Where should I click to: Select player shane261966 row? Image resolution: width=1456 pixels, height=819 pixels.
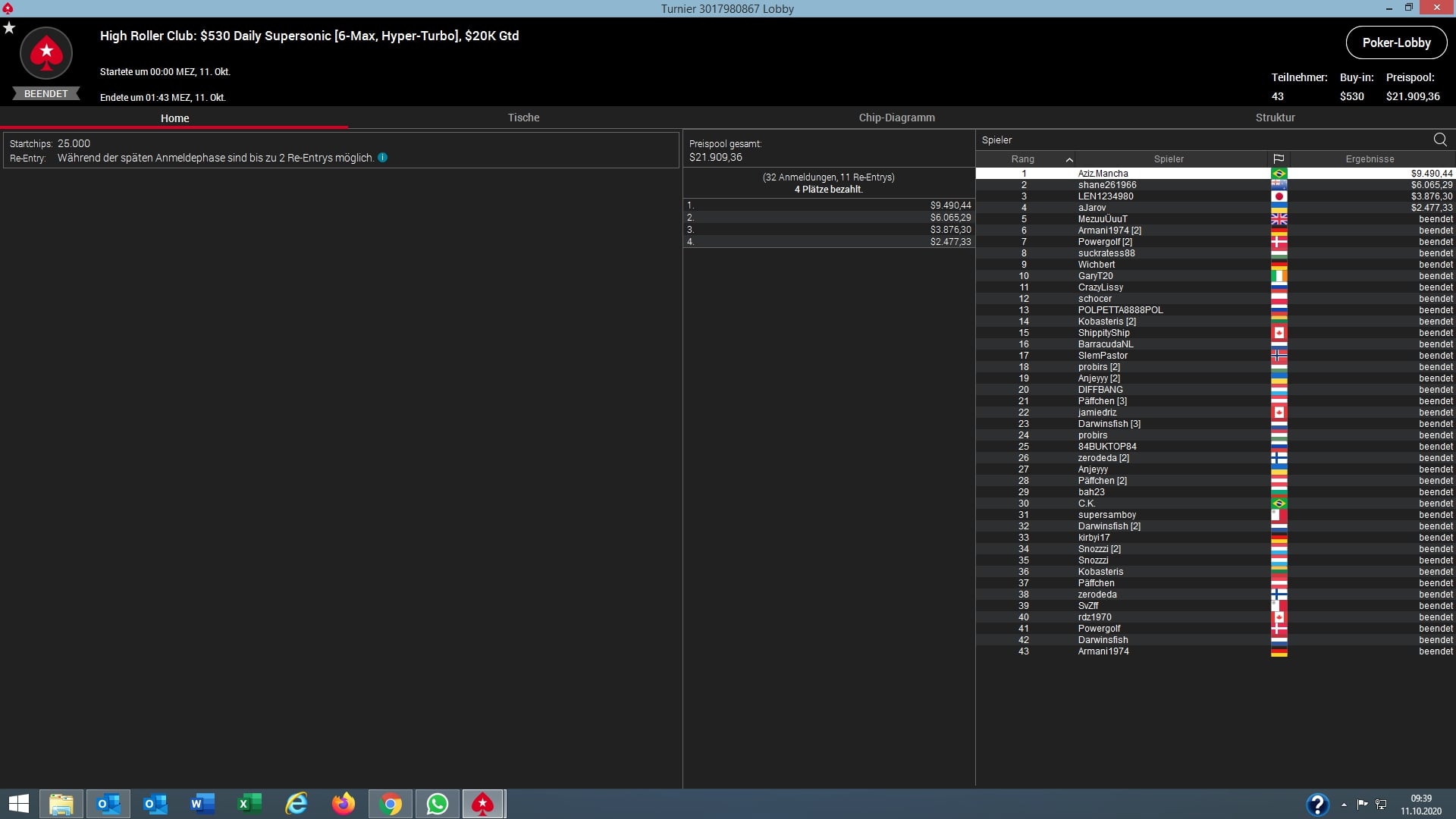pyautogui.click(x=1107, y=185)
